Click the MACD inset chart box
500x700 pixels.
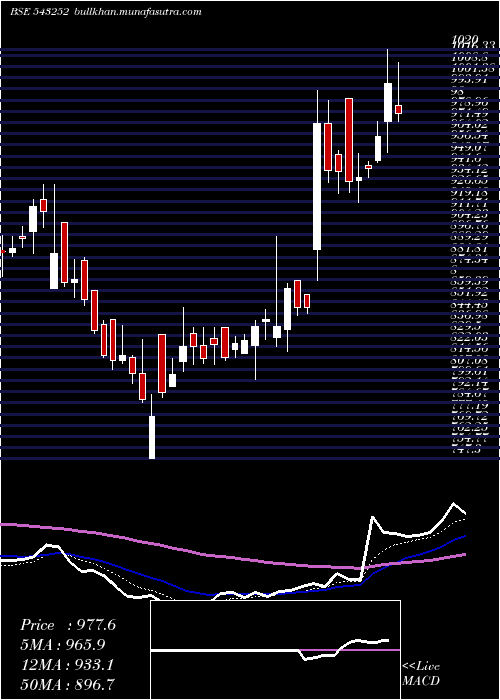(275, 650)
